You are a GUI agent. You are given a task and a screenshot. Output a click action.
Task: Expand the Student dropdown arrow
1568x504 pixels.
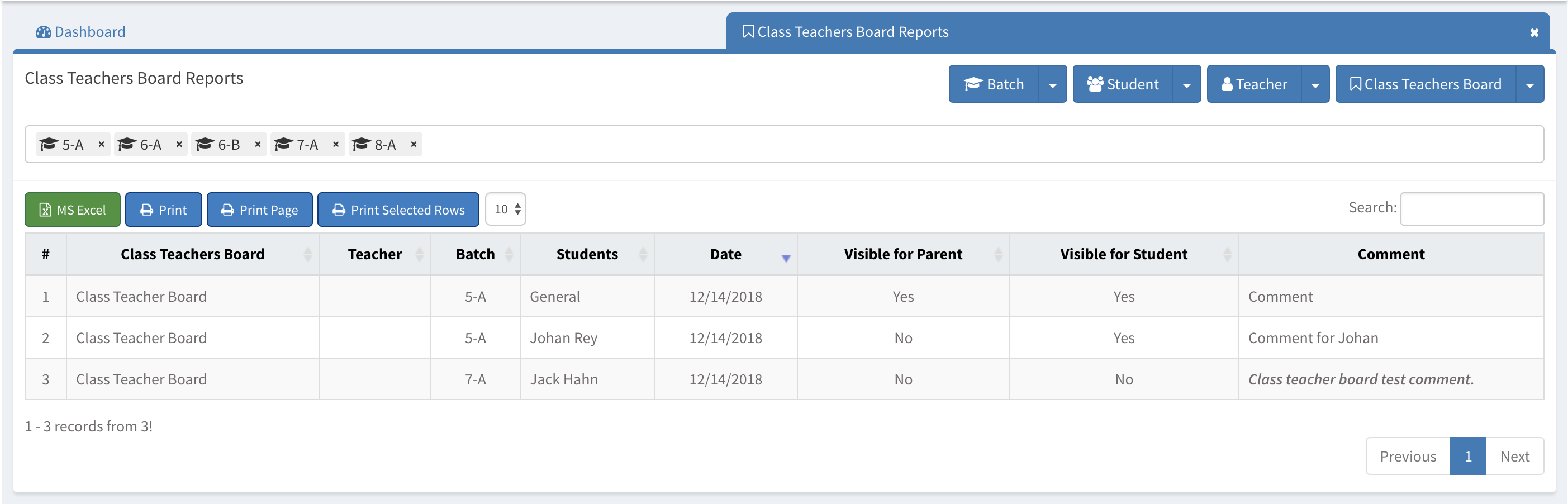pyautogui.click(x=1186, y=84)
